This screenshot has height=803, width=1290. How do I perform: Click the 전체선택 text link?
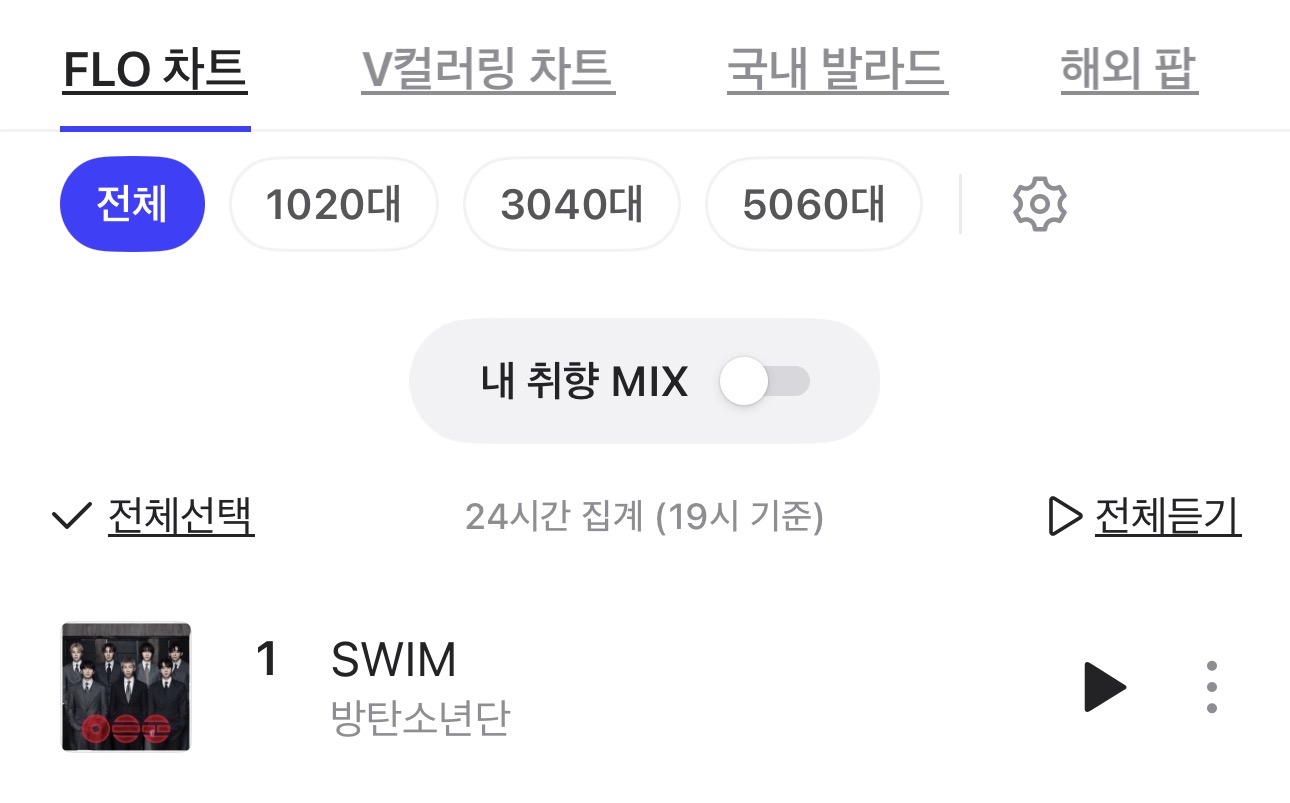click(x=181, y=517)
